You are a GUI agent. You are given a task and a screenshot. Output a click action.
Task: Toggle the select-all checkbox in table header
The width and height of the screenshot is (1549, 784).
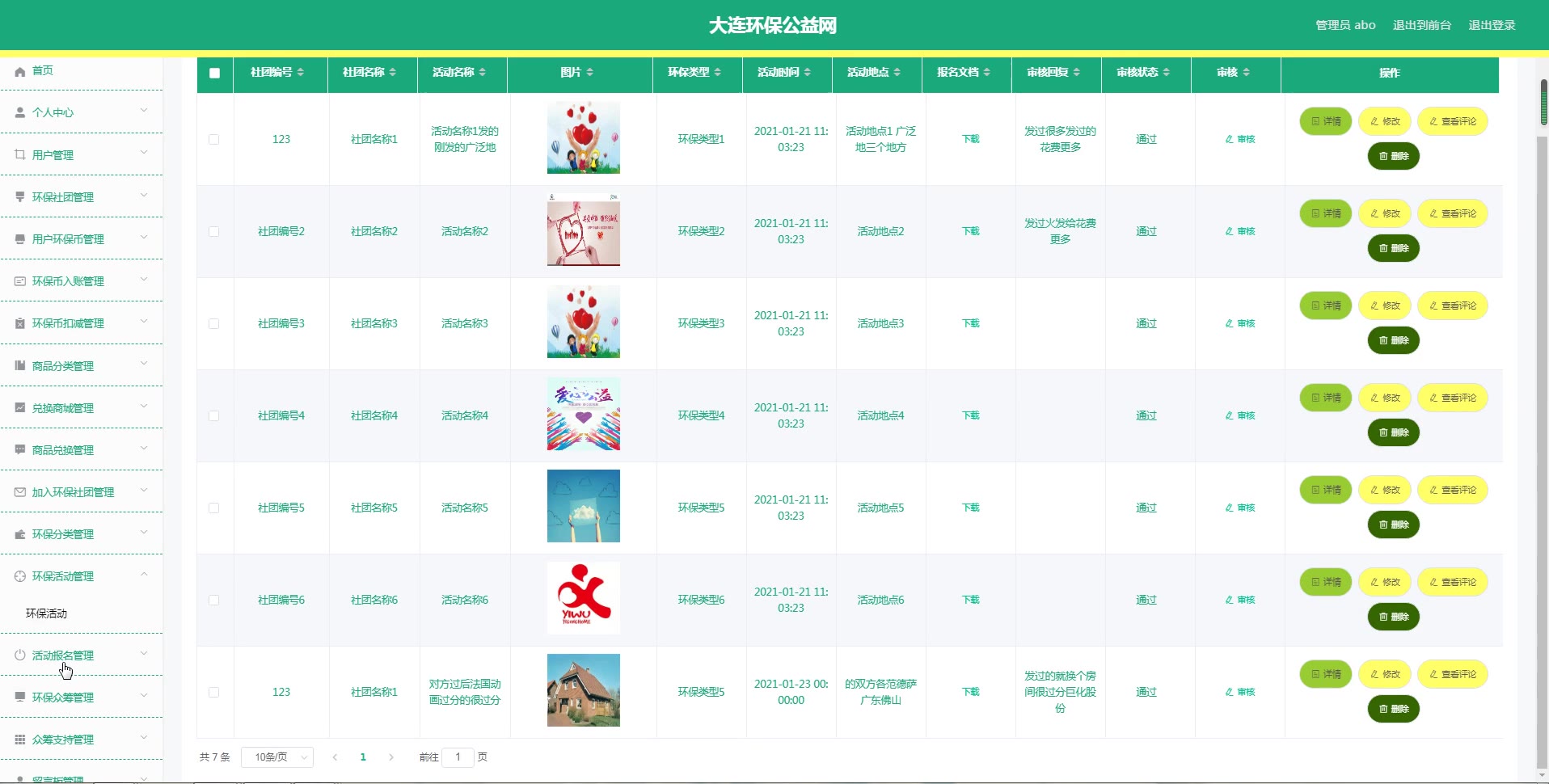tap(214, 73)
